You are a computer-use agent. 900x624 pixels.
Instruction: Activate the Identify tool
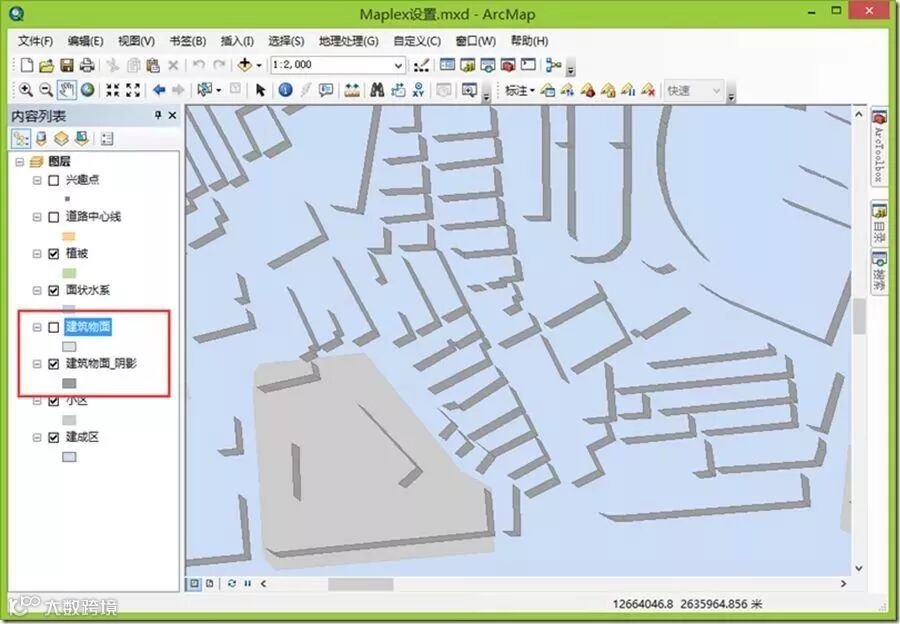tap(285, 90)
